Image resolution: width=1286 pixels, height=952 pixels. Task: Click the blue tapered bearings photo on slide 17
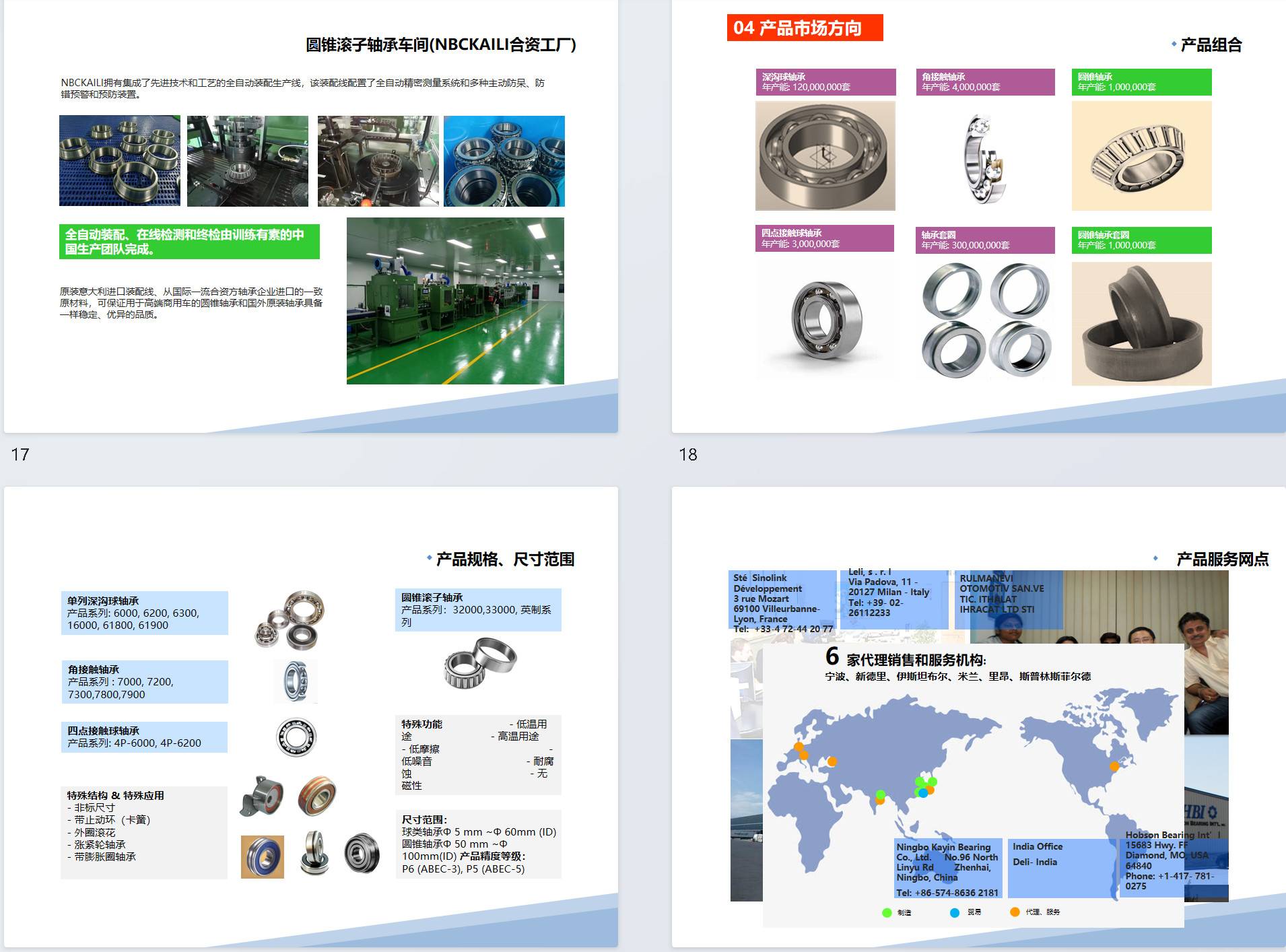tap(504, 161)
